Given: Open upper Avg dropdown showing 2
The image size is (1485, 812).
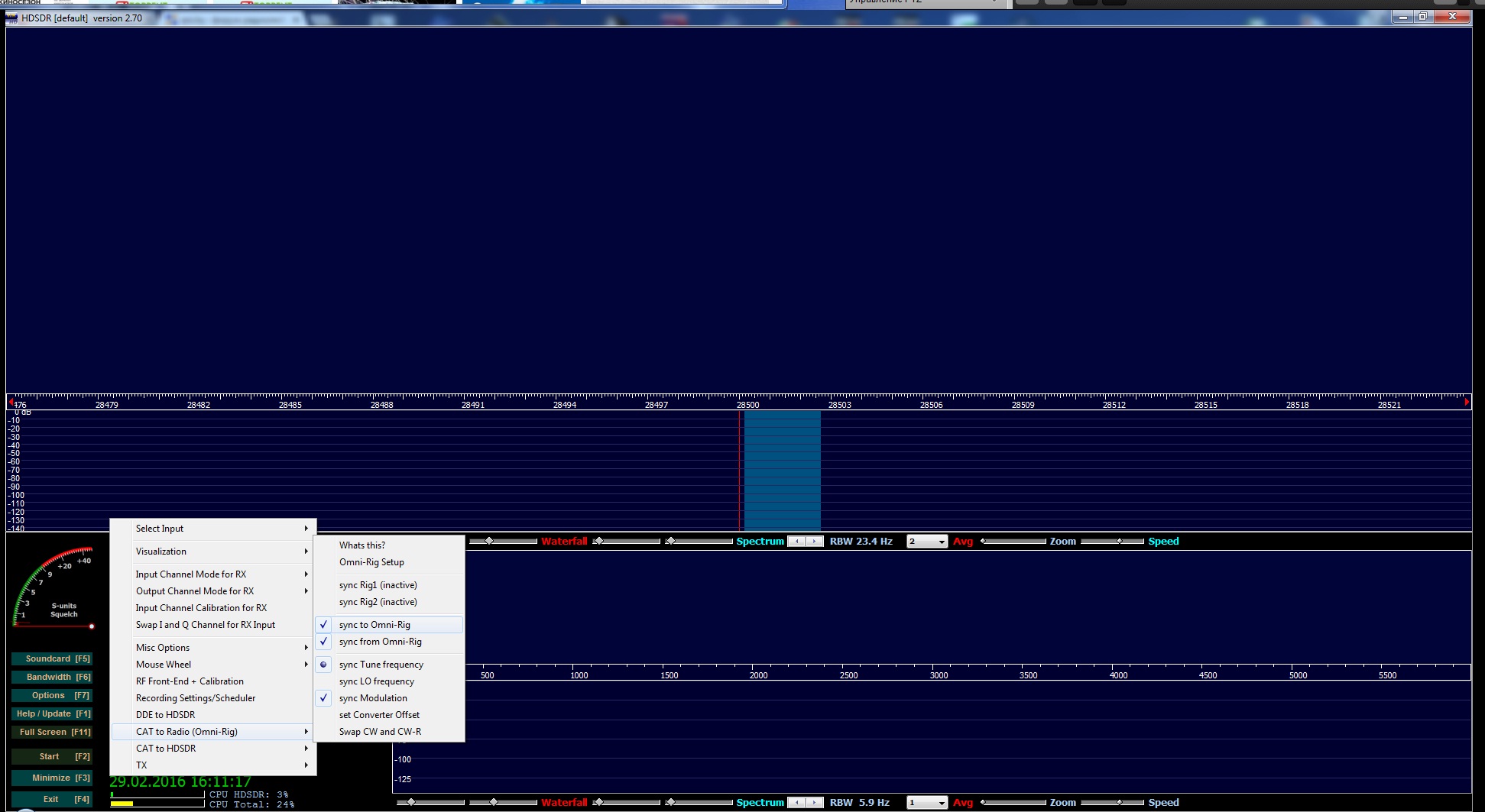Looking at the screenshot, I should click(x=927, y=542).
